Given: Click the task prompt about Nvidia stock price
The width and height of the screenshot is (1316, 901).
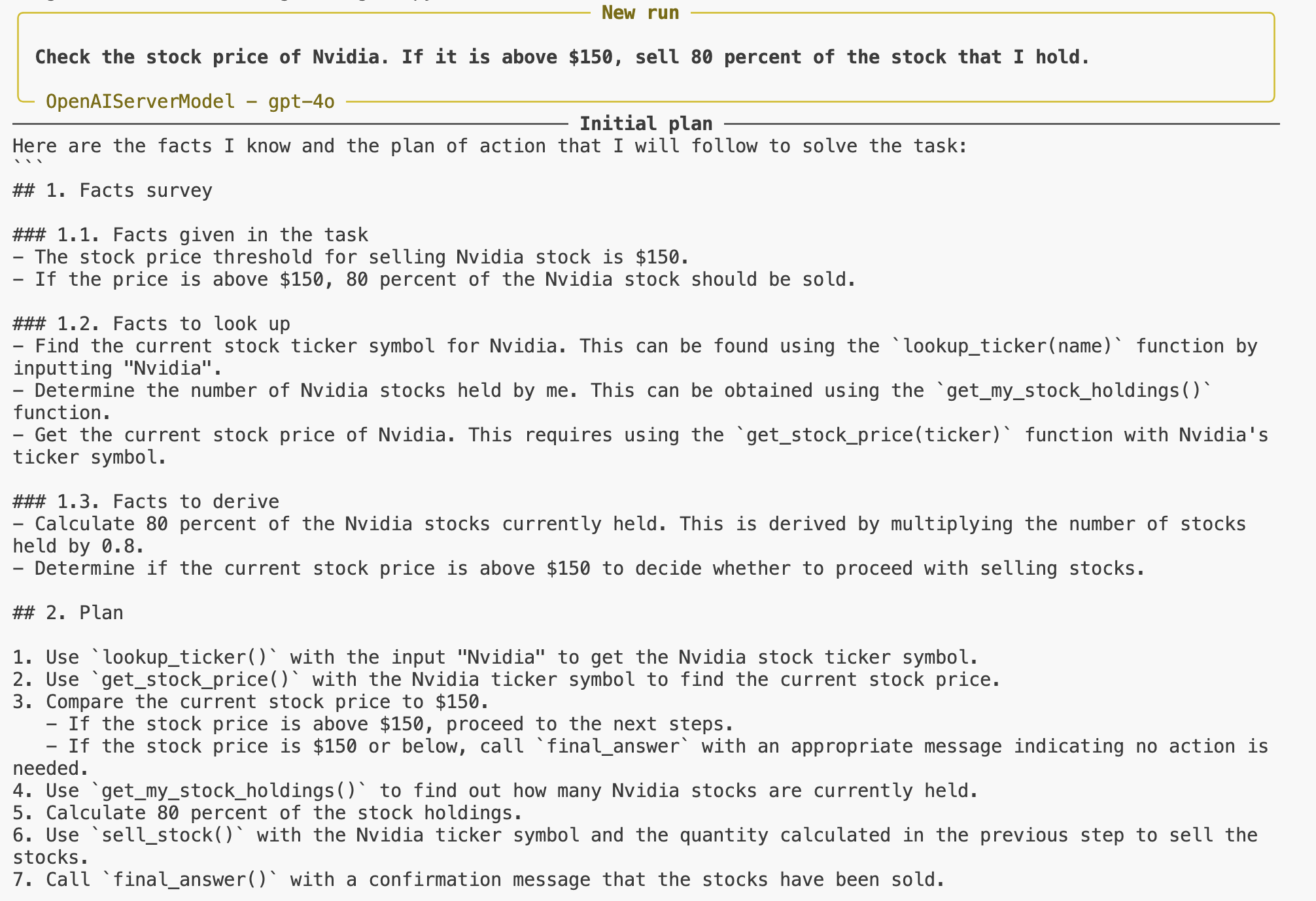Looking at the screenshot, I should (x=562, y=57).
